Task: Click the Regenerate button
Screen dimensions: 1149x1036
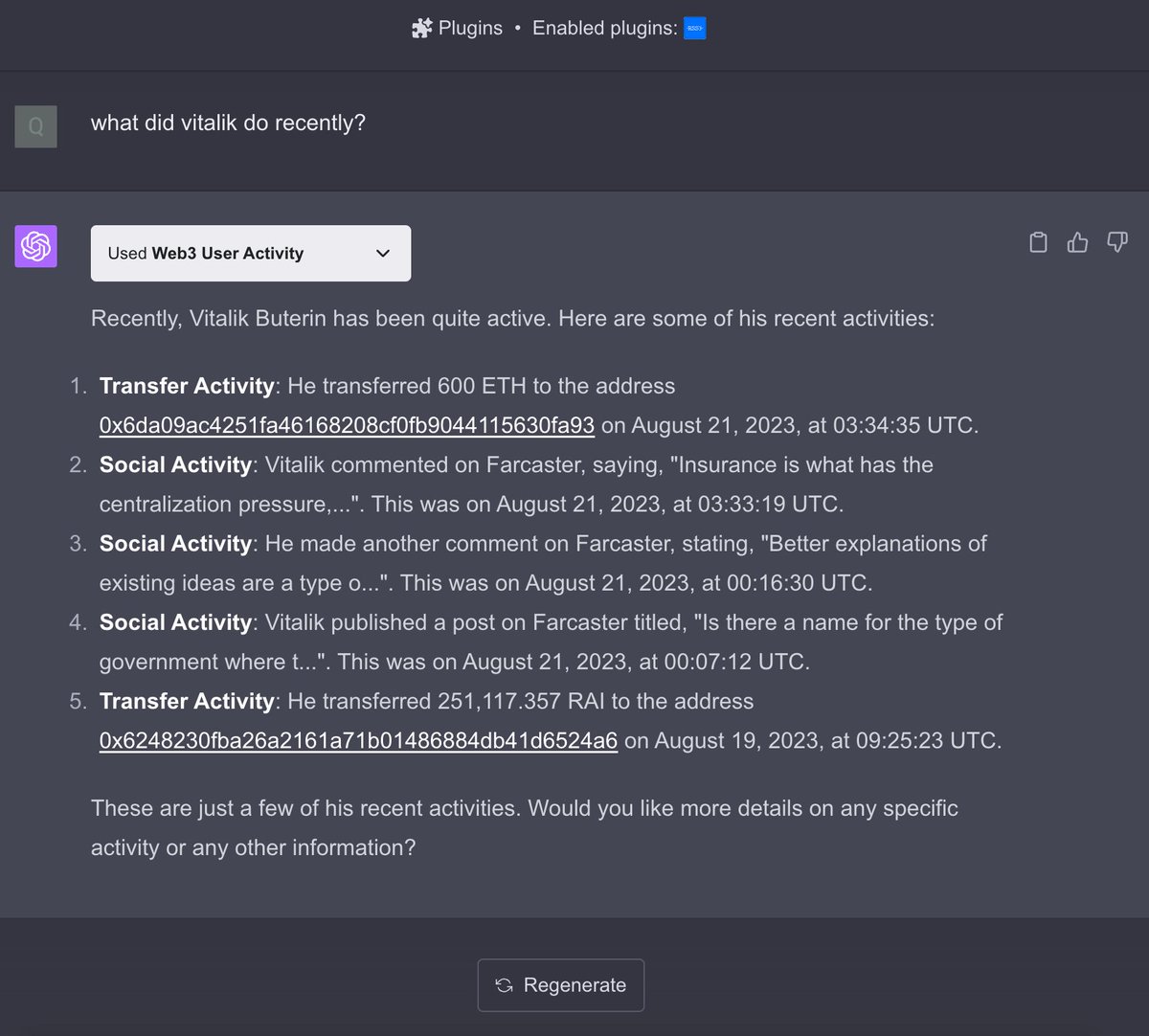Action: click(561, 985)
